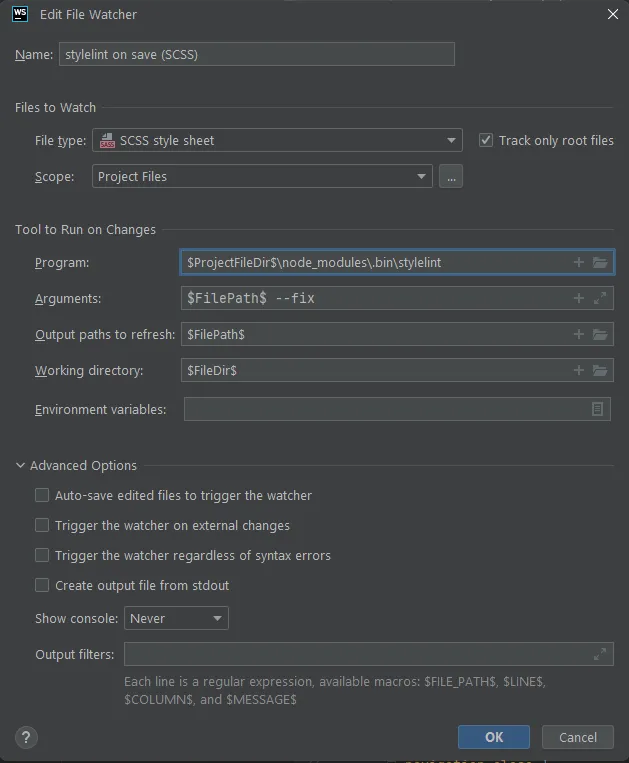
Task: Click the 'Output paths to refresh:' label
Action: click(x=105, y=335)
